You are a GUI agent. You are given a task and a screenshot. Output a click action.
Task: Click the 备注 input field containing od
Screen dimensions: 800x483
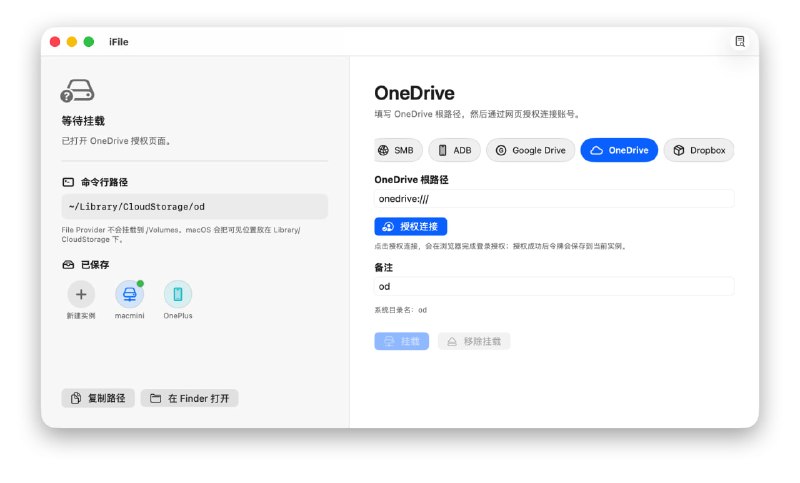tap(554, 287)
